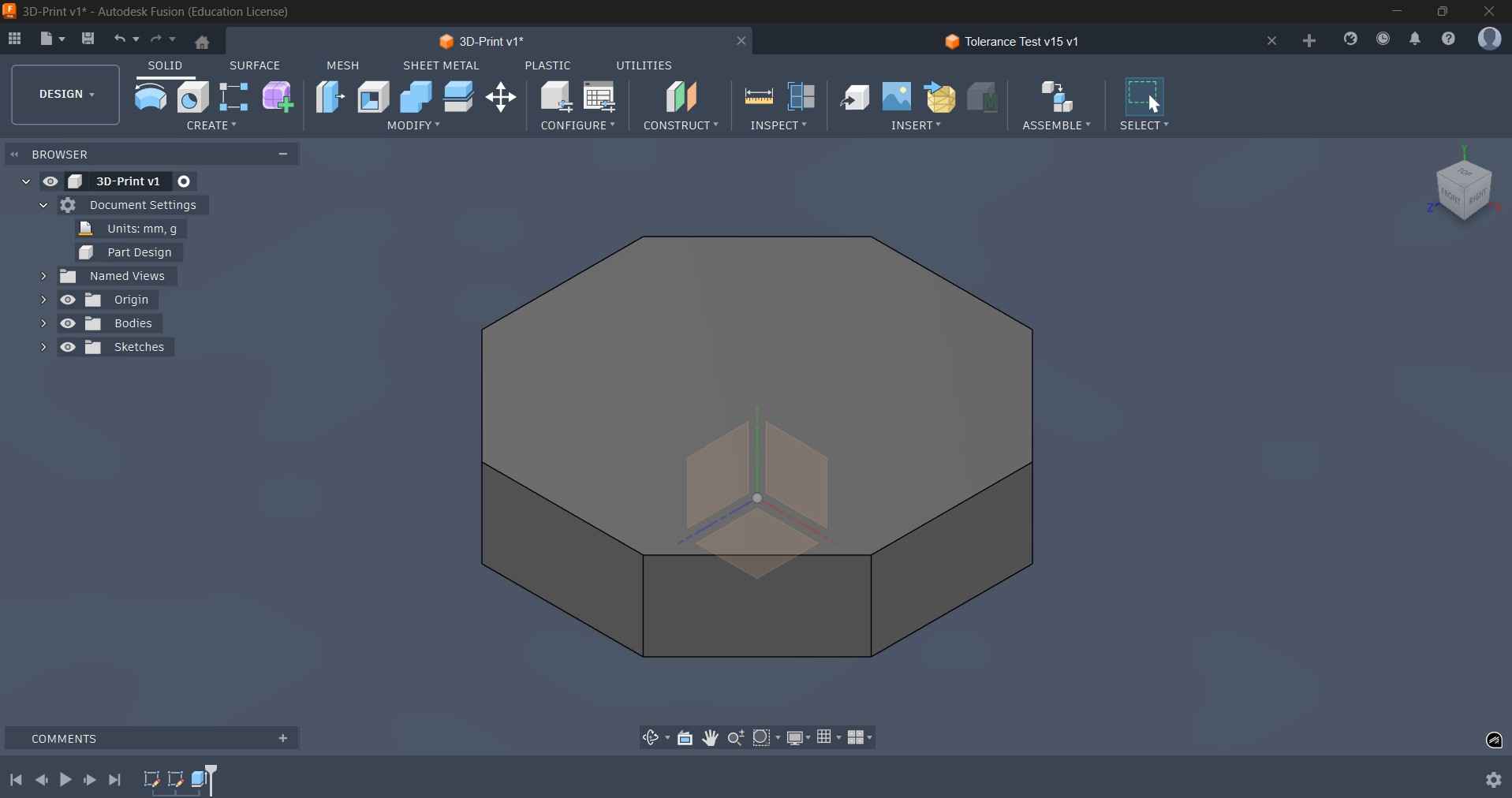
Task: Select the Insert McMaster-Carr Component icon
Action: tap(983, 97)
